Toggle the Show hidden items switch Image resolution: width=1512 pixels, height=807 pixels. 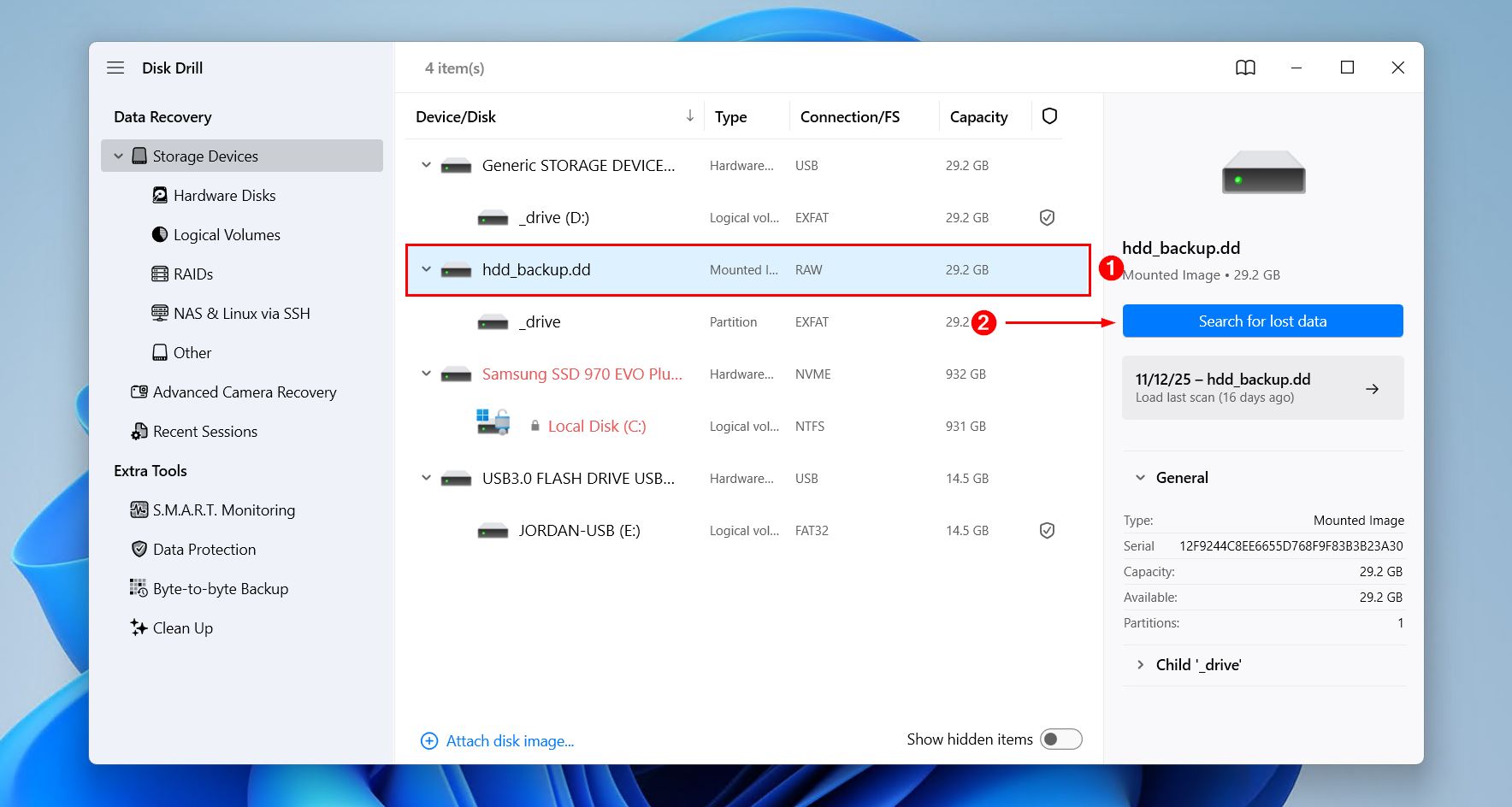[x=1060, y=739]
